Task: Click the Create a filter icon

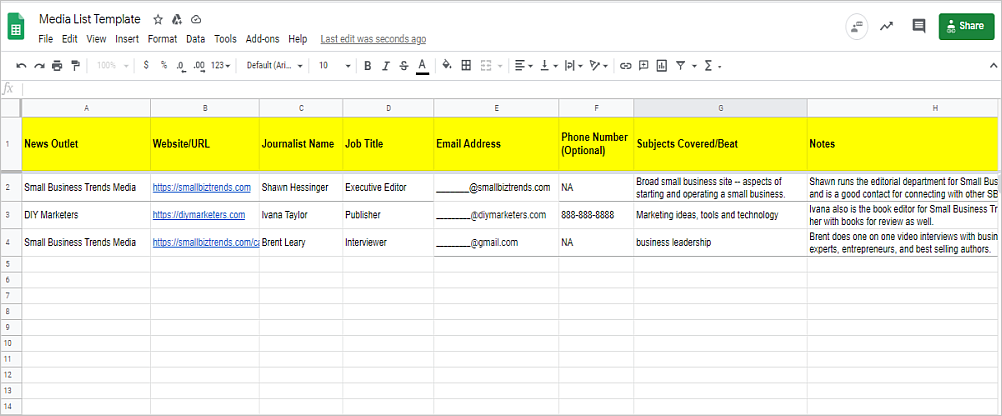Action: [x=681, y=65]
